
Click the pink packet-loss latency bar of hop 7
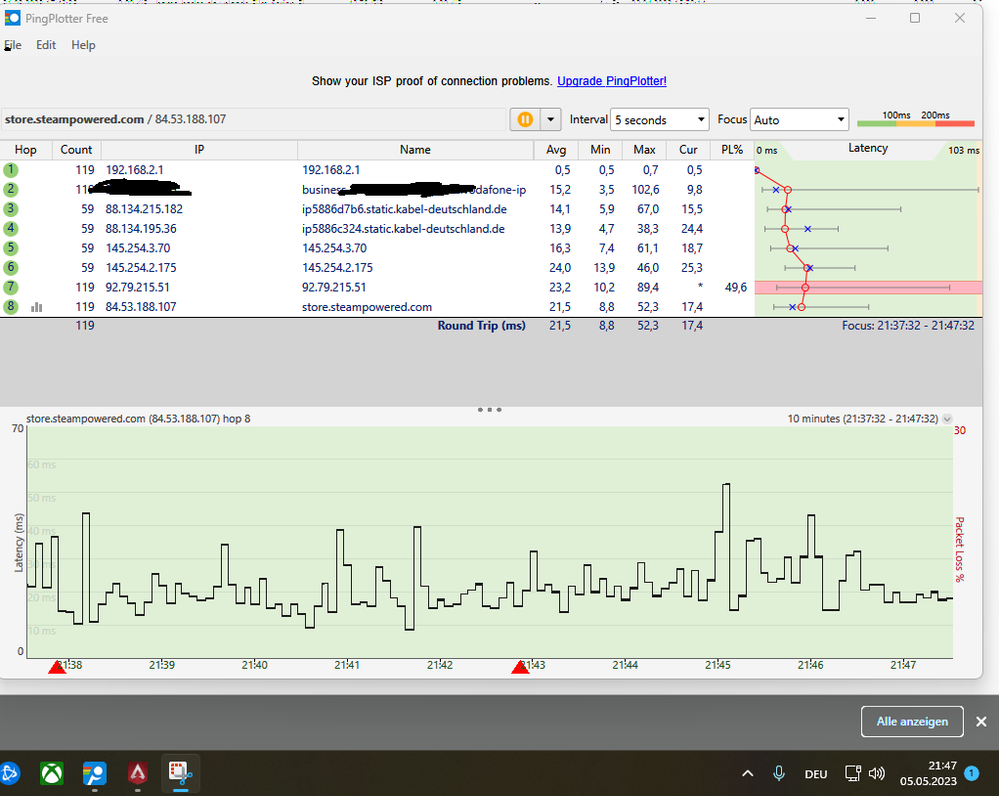(x=868, y=287)
